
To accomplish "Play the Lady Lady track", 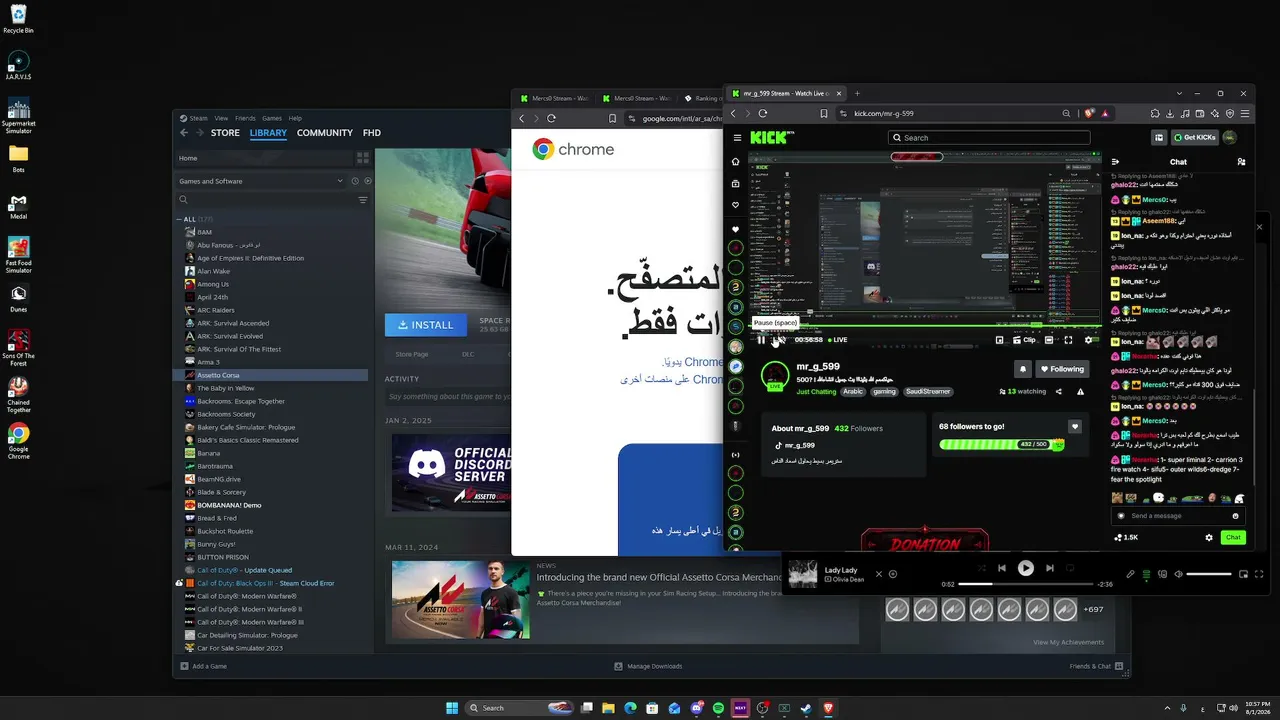I will point(1025,568).
